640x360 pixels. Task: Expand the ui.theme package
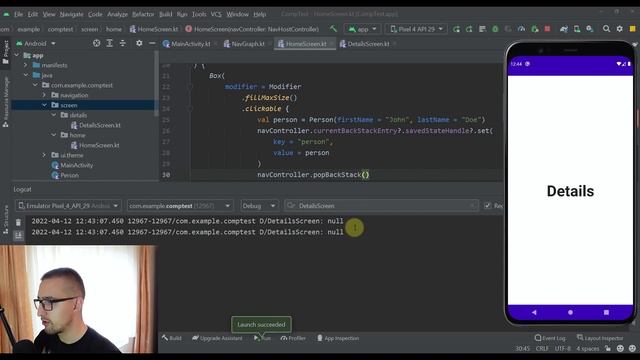[x=44, y=155]
